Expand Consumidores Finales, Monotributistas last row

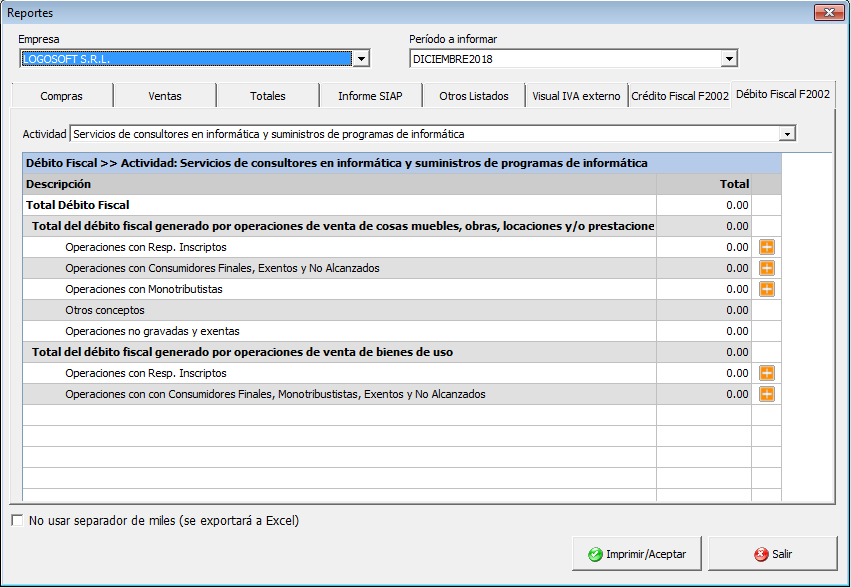click(767, 394)
